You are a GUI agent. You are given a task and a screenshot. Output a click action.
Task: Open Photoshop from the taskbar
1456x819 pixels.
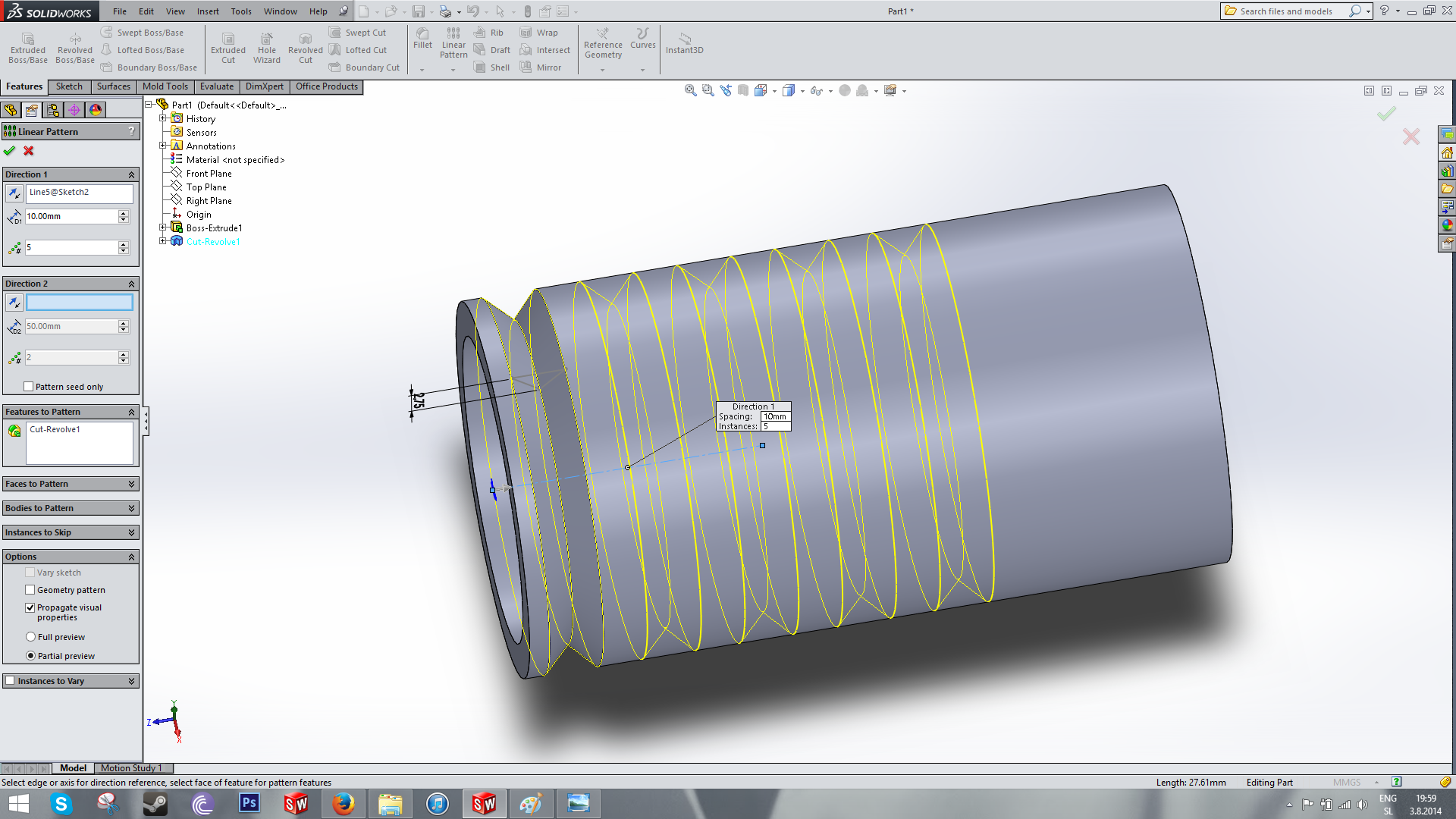[249, 804]
